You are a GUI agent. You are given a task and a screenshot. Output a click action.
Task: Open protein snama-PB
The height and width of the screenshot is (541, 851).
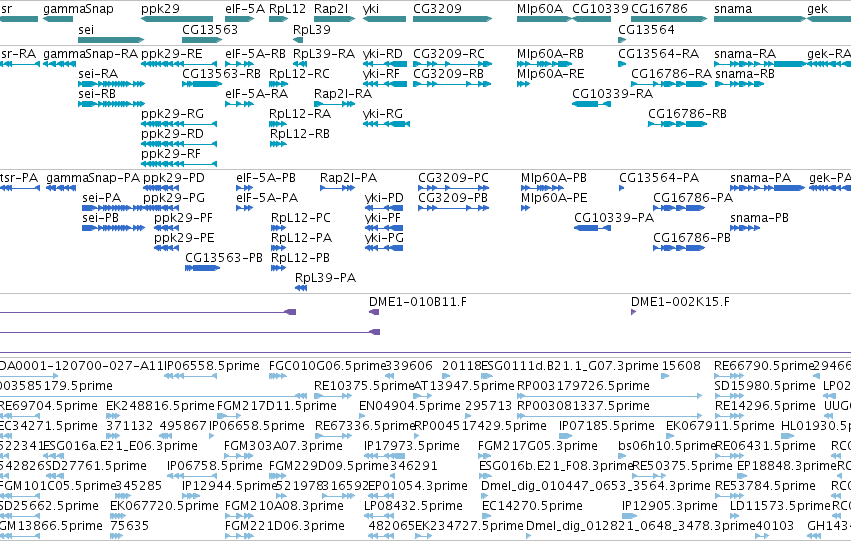pos(759,218)
